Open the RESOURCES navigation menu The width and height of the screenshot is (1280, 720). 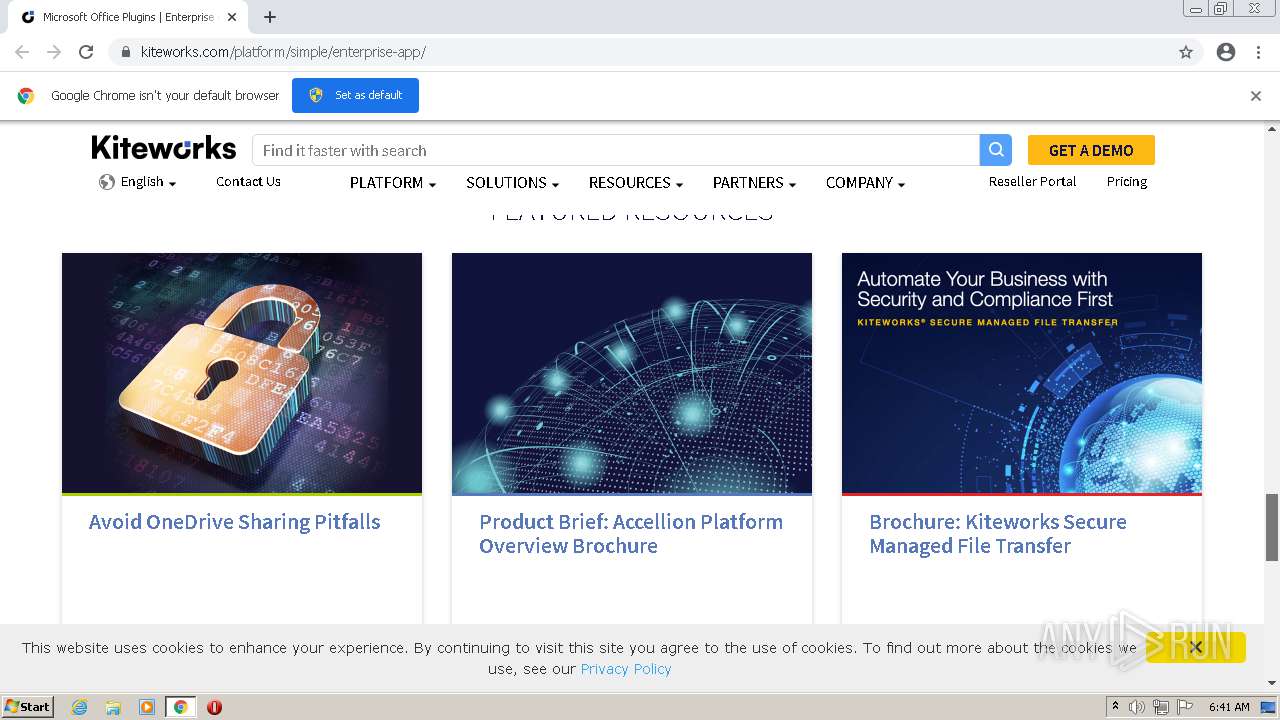click(635, 183)
